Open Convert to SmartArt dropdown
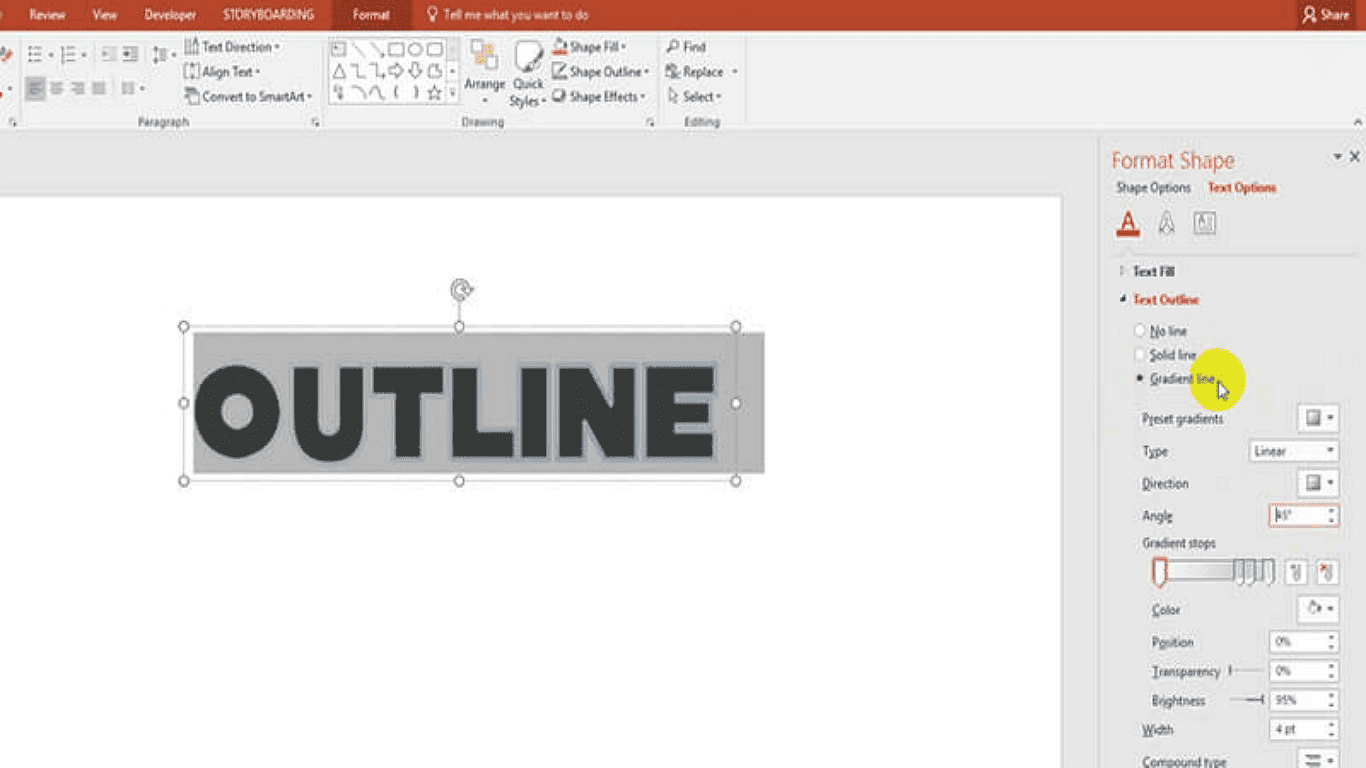The image size is (1366, 768). tap(249, 97)
